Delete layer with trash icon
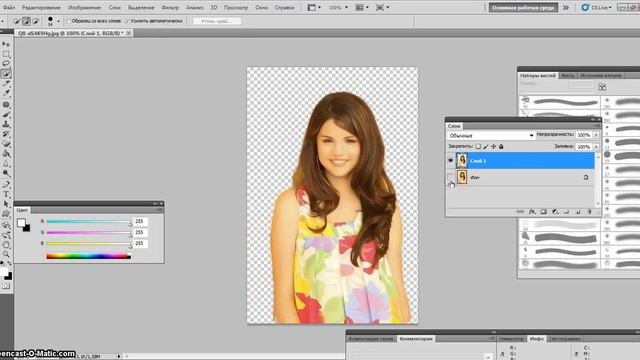The image size is (640, 360). pos(589,211)
